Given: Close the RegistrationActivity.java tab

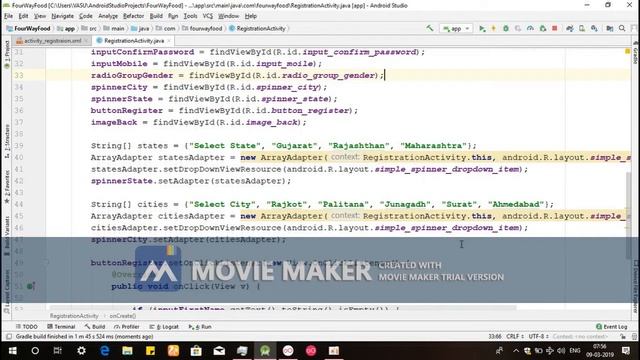Looking at the screenshot, I should (x=169, y=41).
